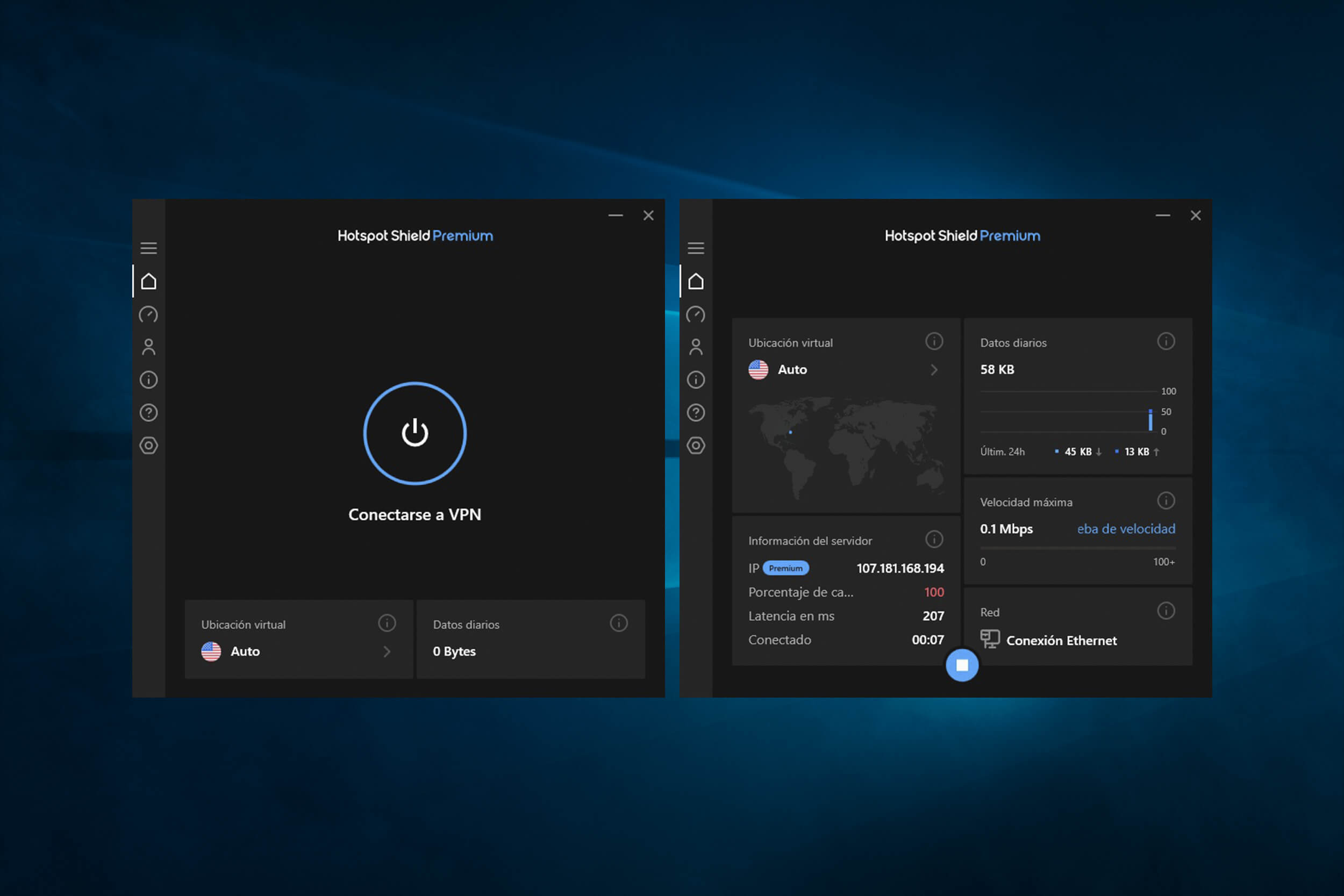Click Conectarse a VPN label
1344x896 pixels.
pos(415,515)
